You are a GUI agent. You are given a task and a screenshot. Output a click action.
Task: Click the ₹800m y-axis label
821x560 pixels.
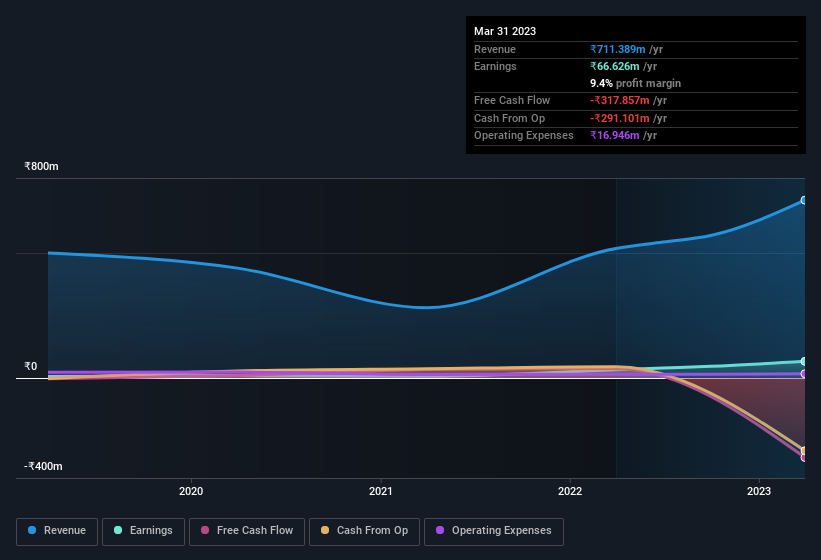click(x=41, y=166)
